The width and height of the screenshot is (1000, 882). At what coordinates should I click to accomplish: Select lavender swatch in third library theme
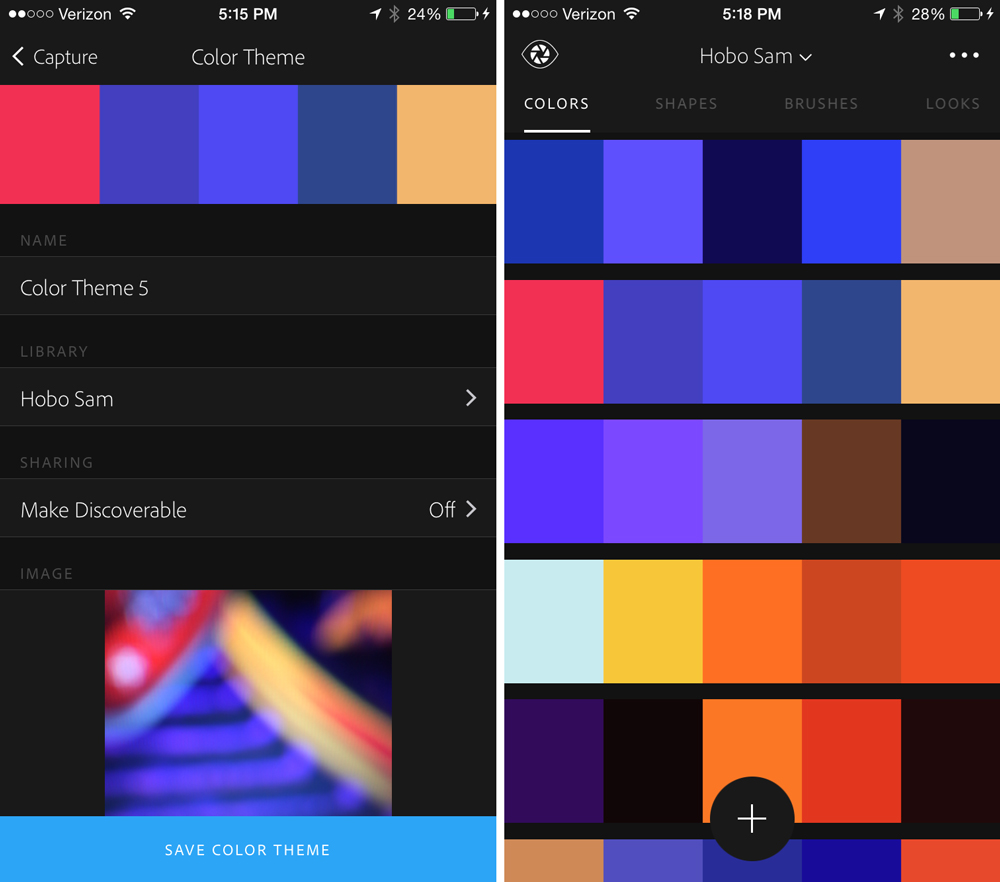click(752, 481)
